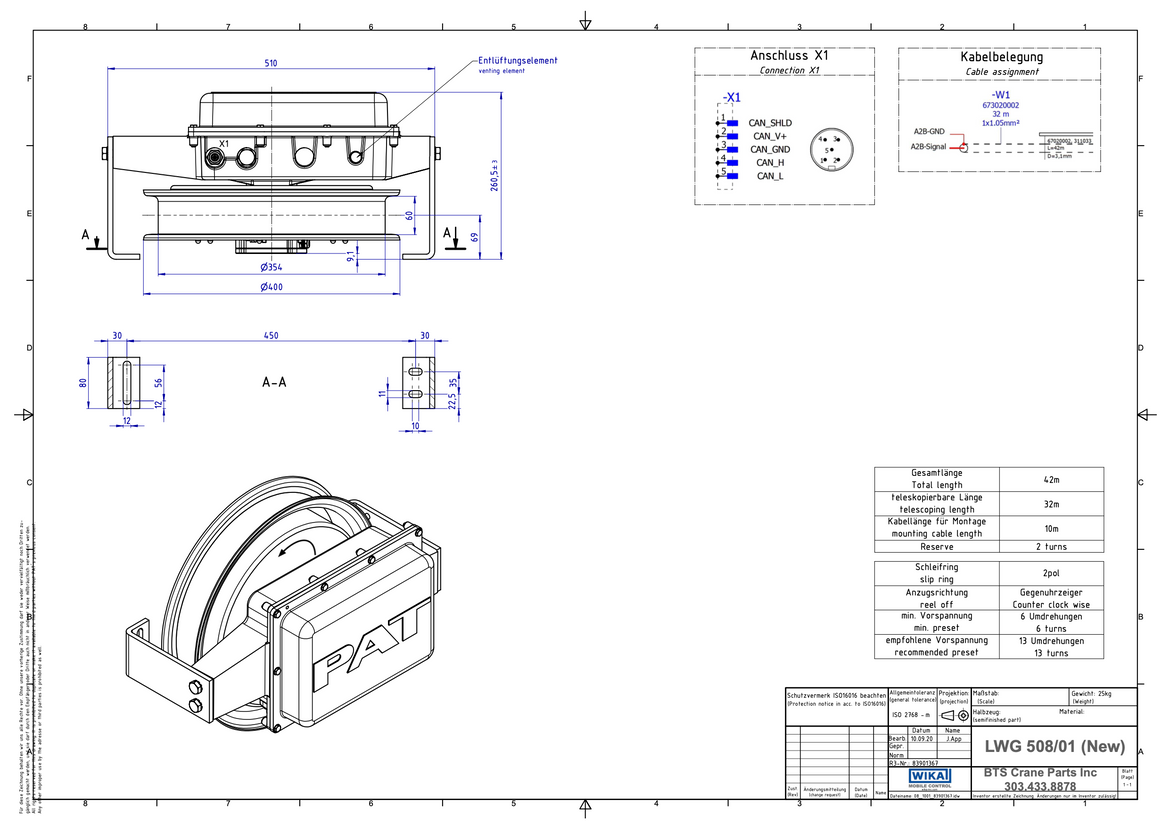Click the projection symbol in the title block
The height and width of the screenshot is (833, 1170).
pyautogui.click(x=954, y=715)
